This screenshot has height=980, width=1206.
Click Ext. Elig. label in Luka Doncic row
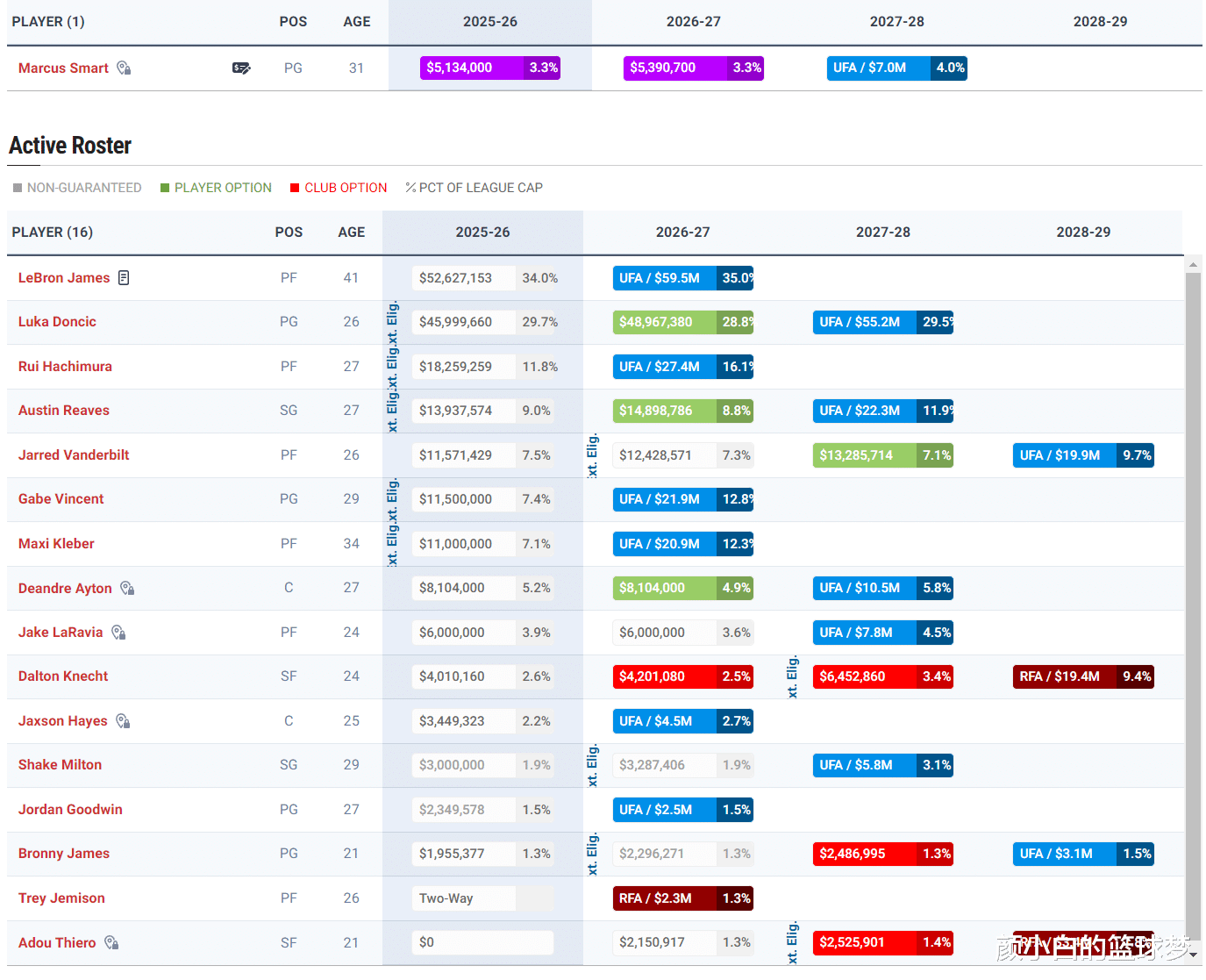tap(393, 322)
